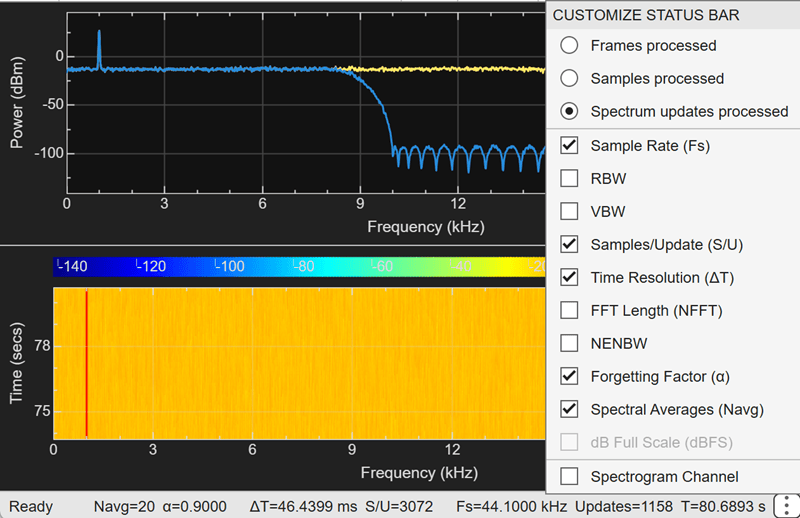Click the Time (secs) axis label
Viewport: 800px width, 518px height.
tap(16, 363)
